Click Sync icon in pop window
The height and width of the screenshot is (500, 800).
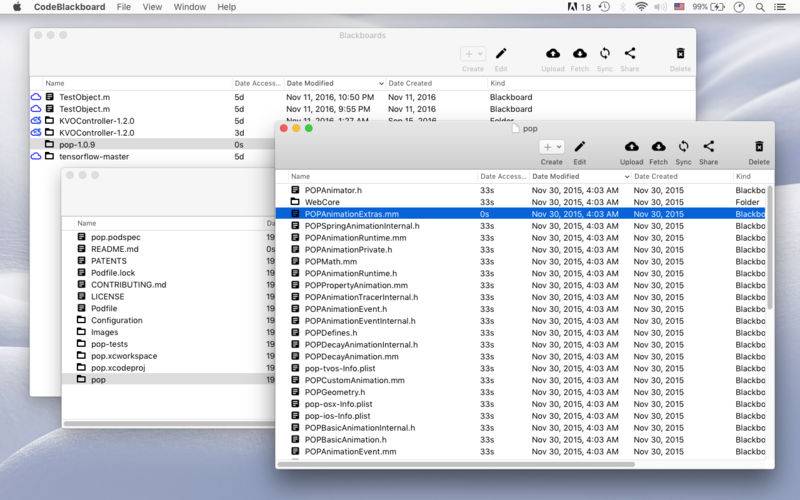pos(684,147)
